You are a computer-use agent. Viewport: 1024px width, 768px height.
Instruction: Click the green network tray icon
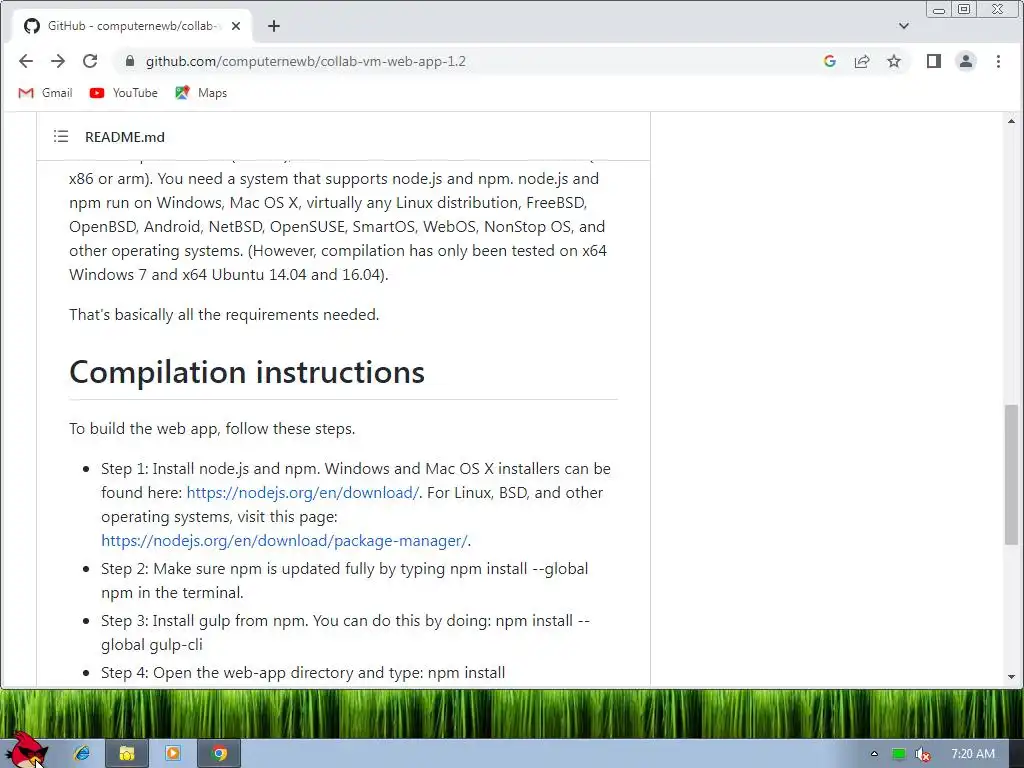click(x=899, y=754)
